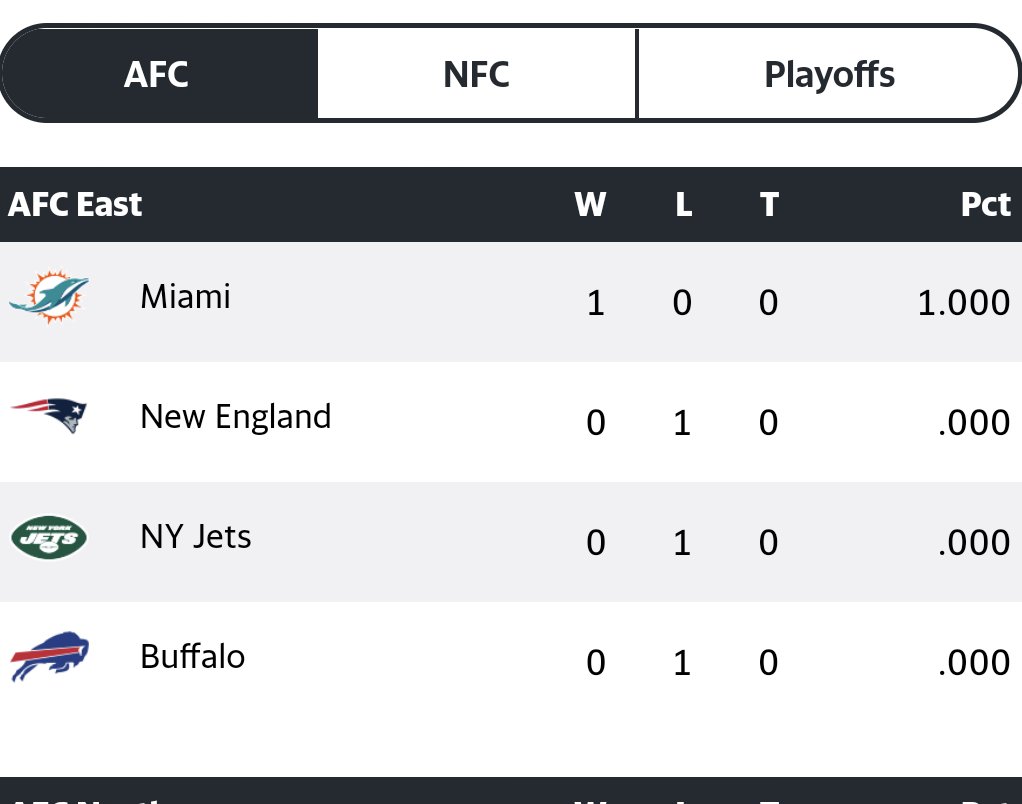The height and width of the screenshot is (804, 1022).
Task: Click the NY Jets team logo
Action: click(x=49, y=538)
